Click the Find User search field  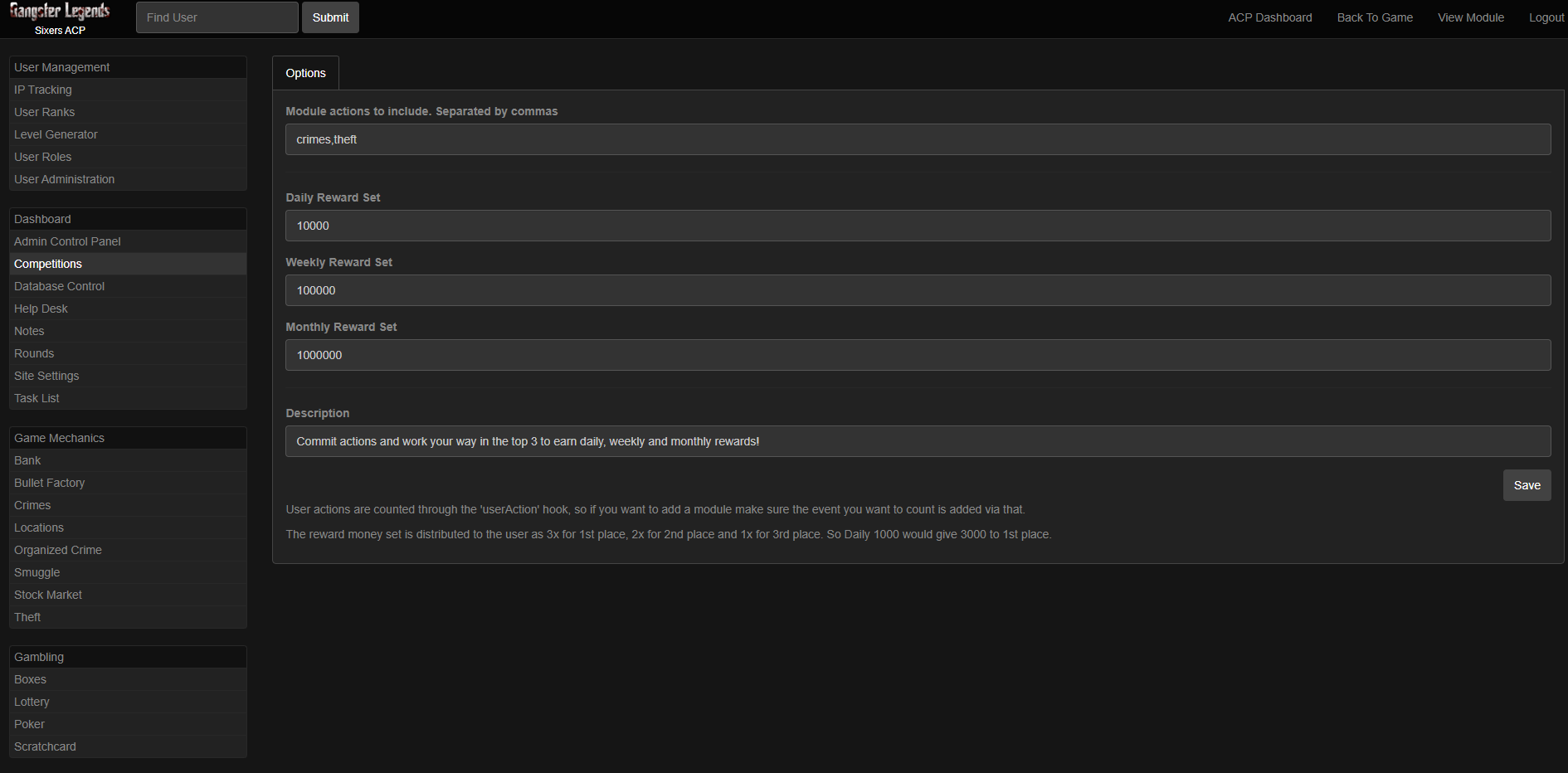[217, 17]
